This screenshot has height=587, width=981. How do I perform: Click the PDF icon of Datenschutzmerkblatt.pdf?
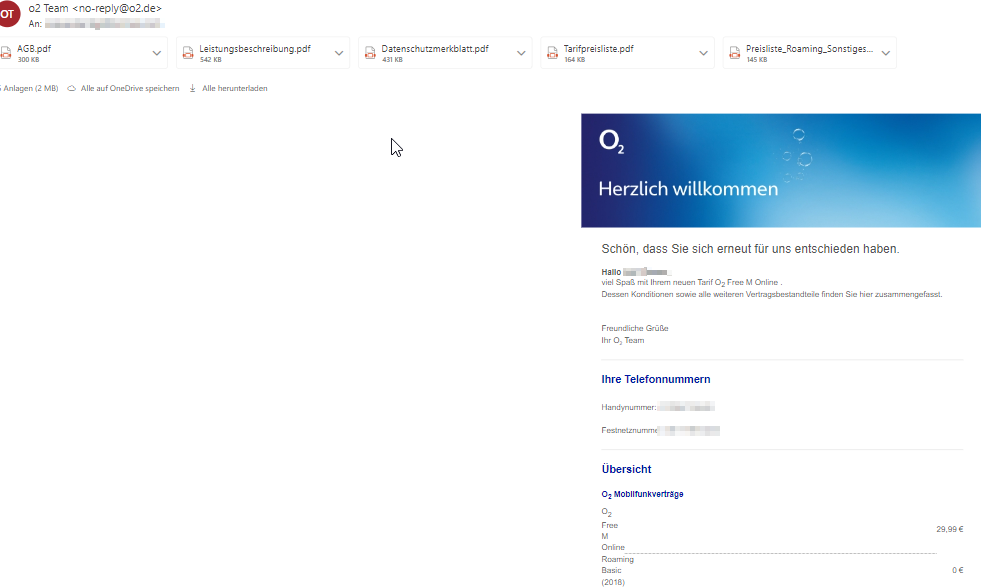click(370, 53)
